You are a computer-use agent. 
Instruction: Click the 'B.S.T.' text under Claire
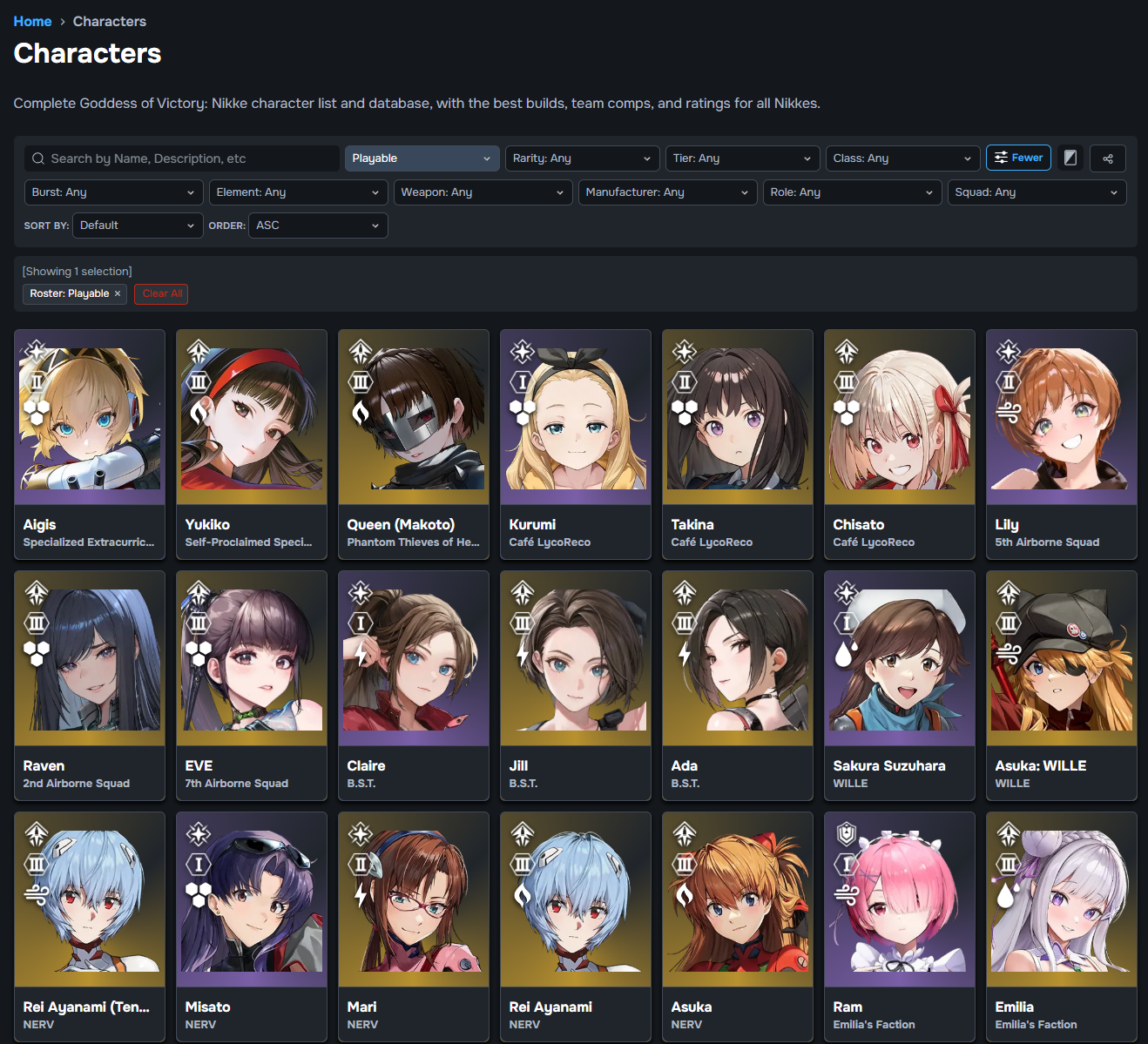[361, 783]
